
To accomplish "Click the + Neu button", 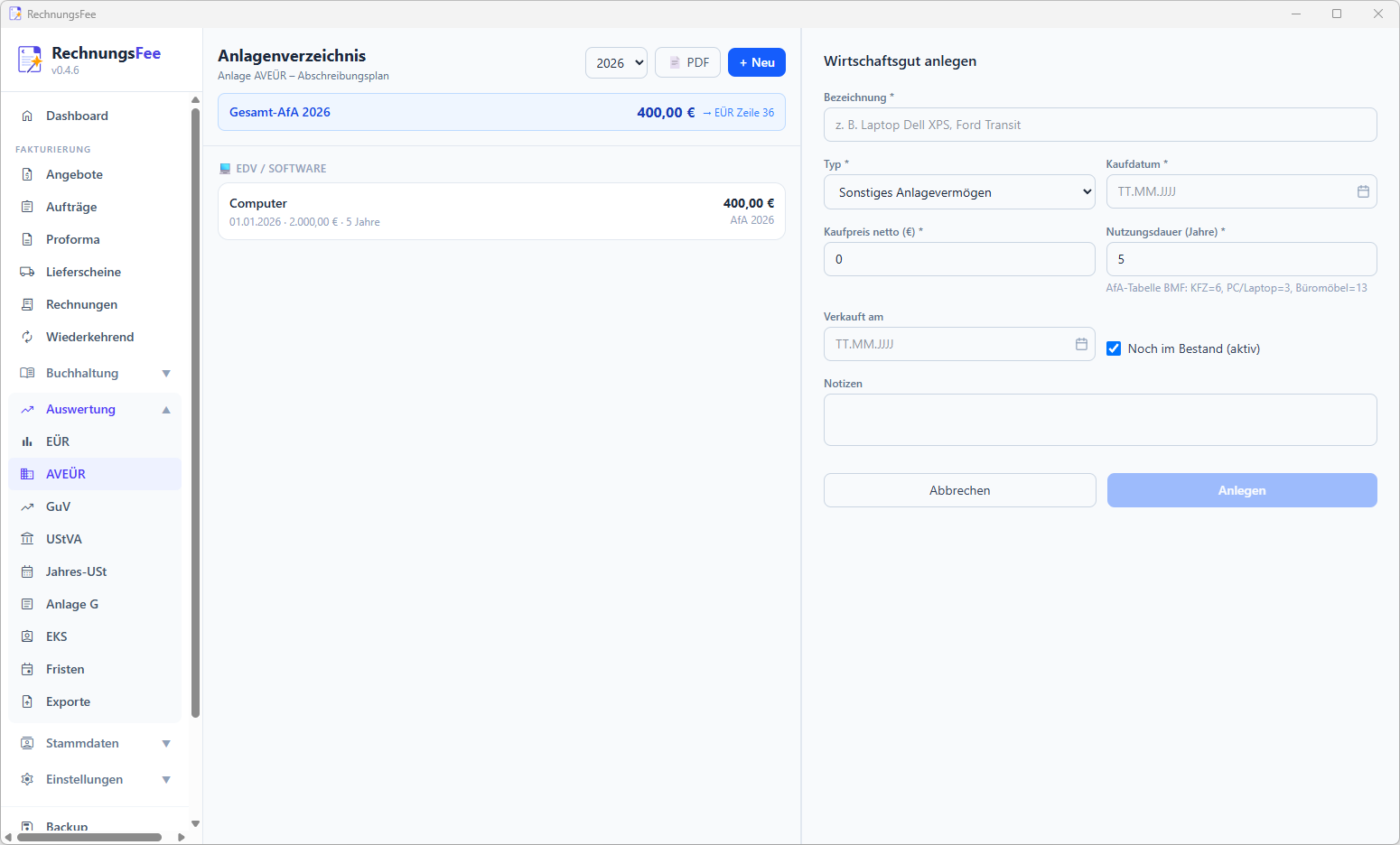I will (x=757, y=62).
